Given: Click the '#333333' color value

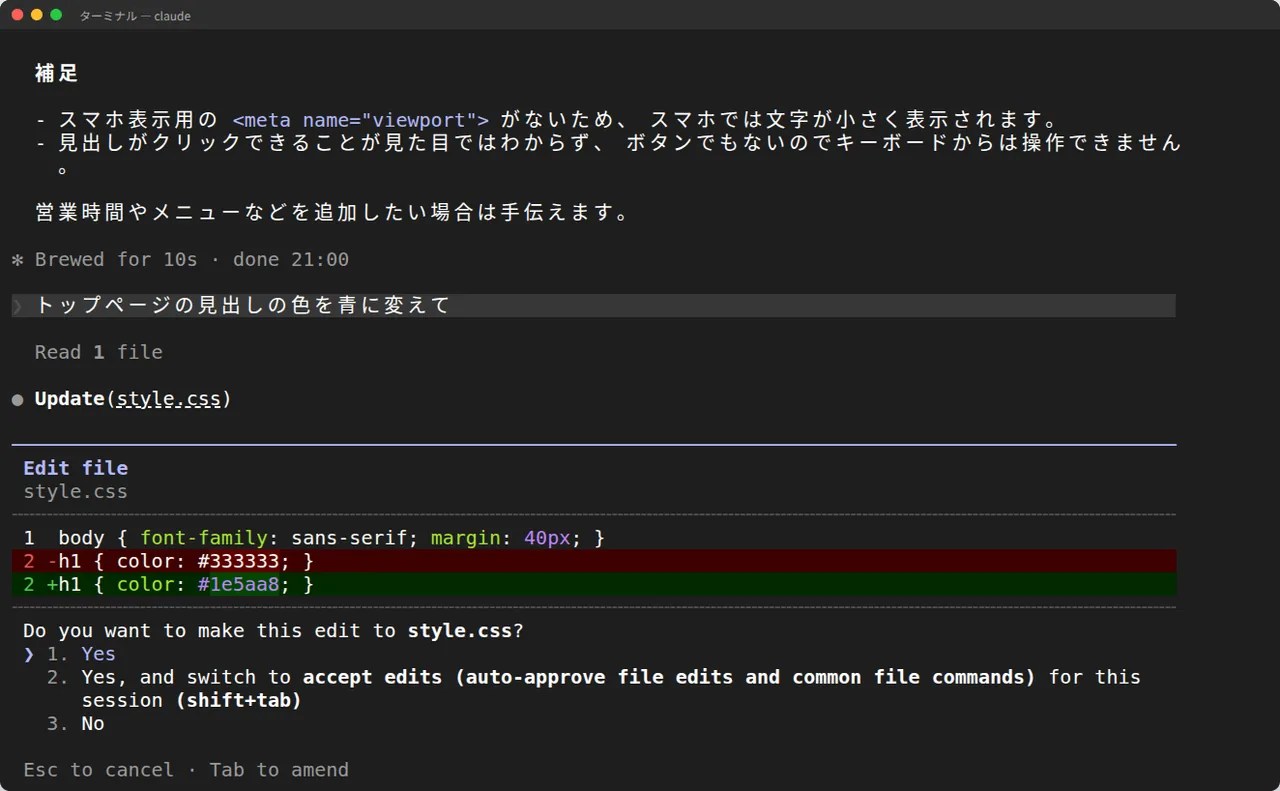Looking at the screenshot, I should [x=238, y=561].
